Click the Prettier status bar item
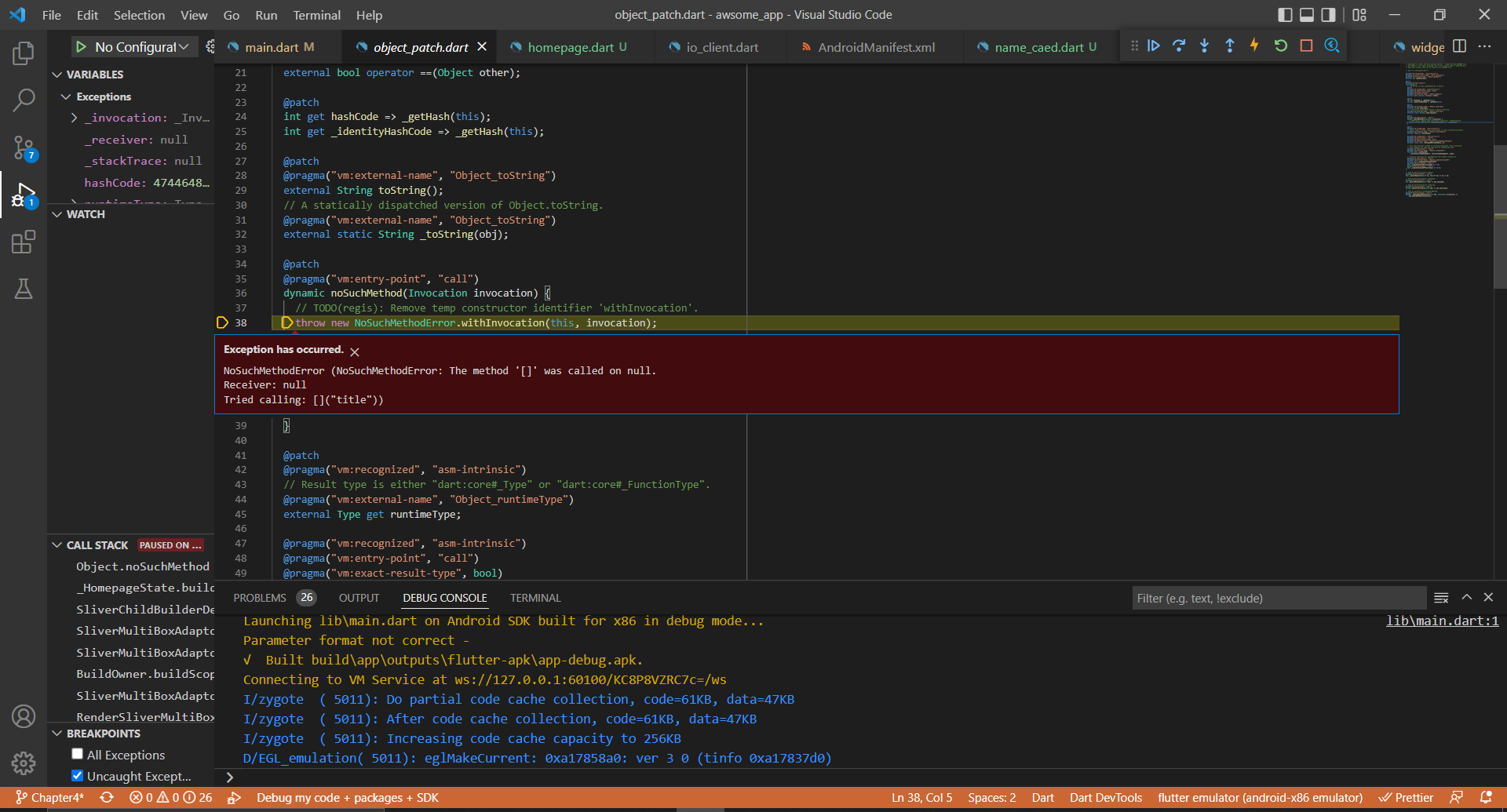The width and height of the screenshot is (1507, 812). tap(1406, 797)
